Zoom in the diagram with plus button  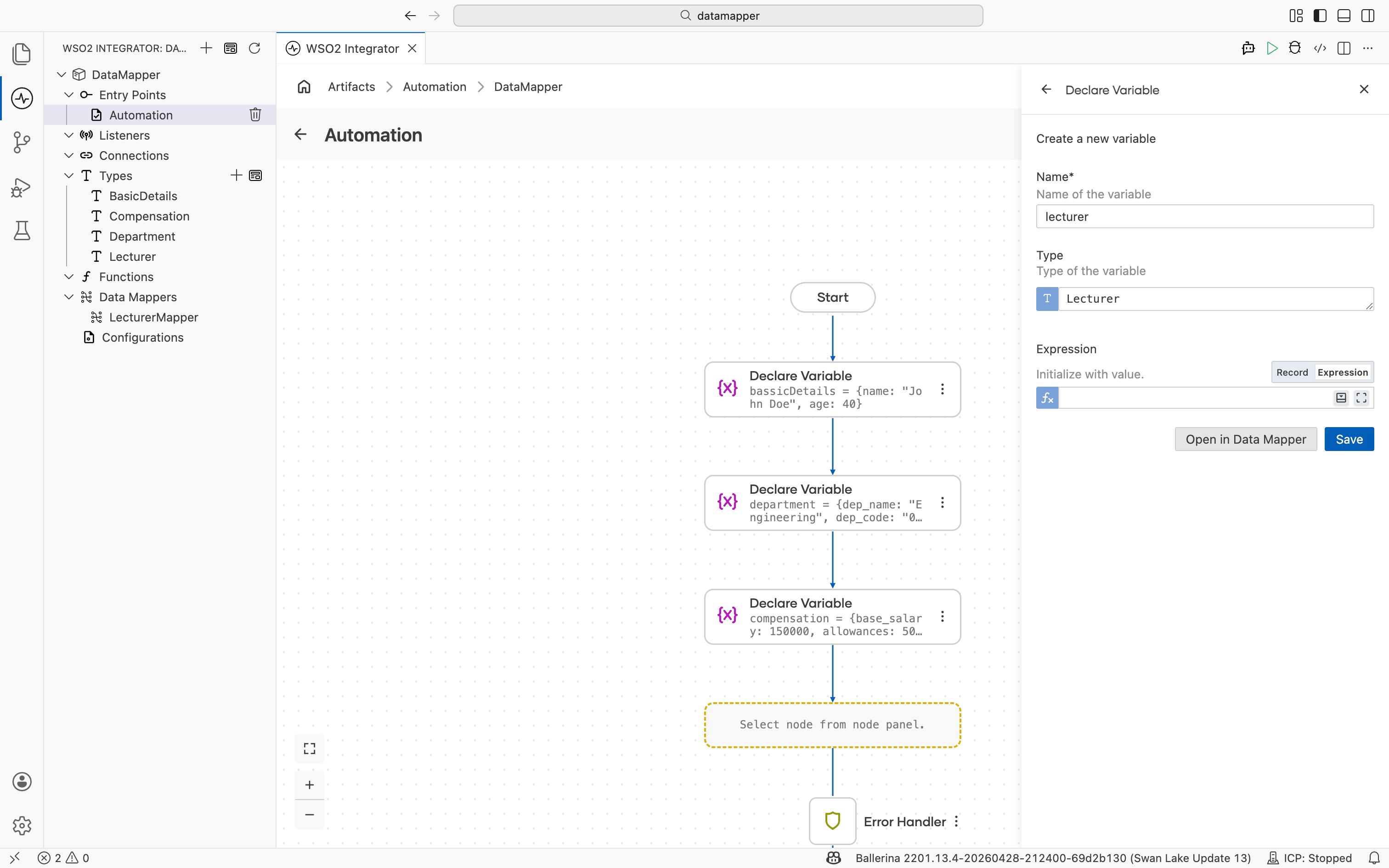(x=310, y=785)
